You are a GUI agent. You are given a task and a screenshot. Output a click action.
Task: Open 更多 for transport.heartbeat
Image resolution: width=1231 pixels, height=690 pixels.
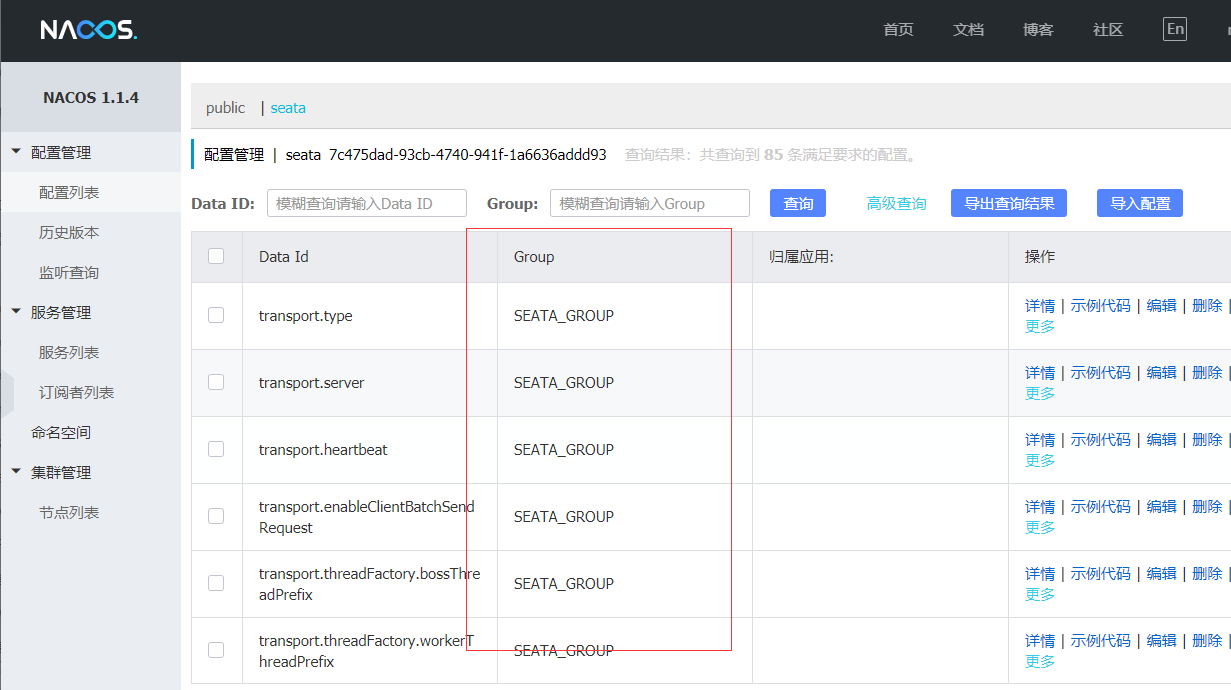coord(1040,460)
